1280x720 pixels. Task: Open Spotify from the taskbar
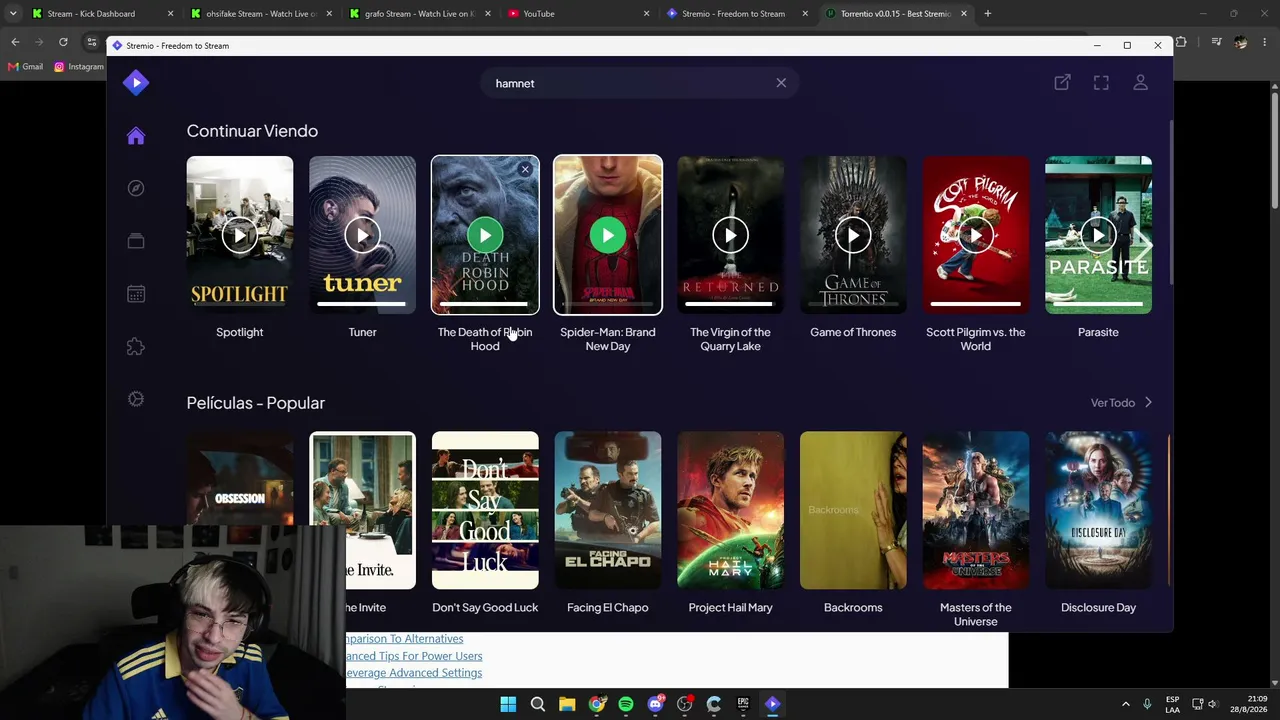626,704
